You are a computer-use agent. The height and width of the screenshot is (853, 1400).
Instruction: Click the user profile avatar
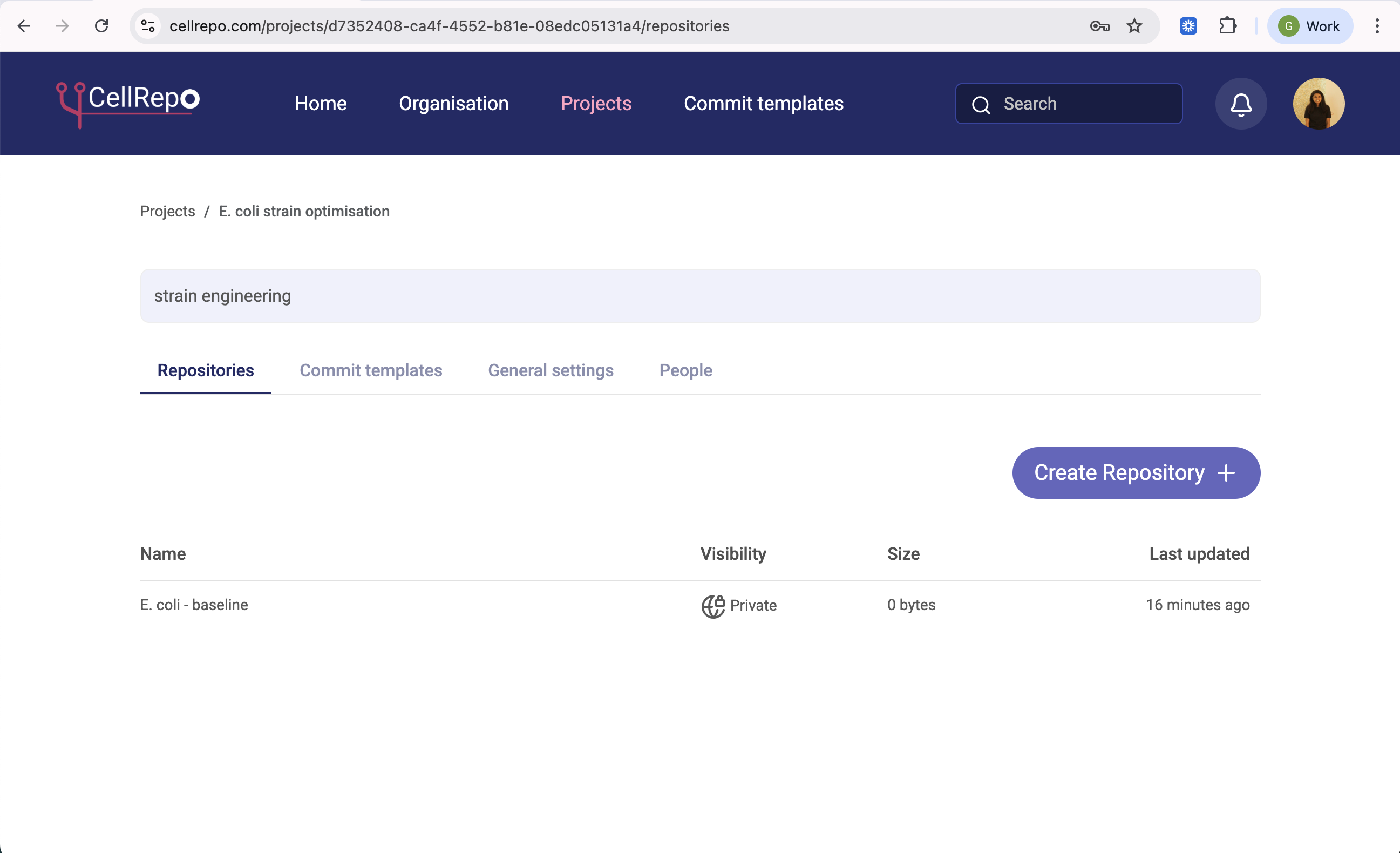coord(1318,104)
